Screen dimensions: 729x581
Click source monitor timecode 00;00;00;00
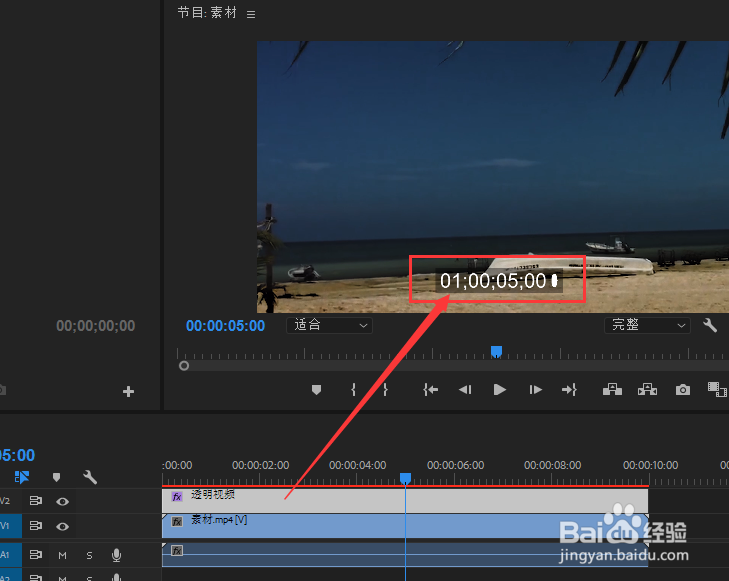coord(96,326)
